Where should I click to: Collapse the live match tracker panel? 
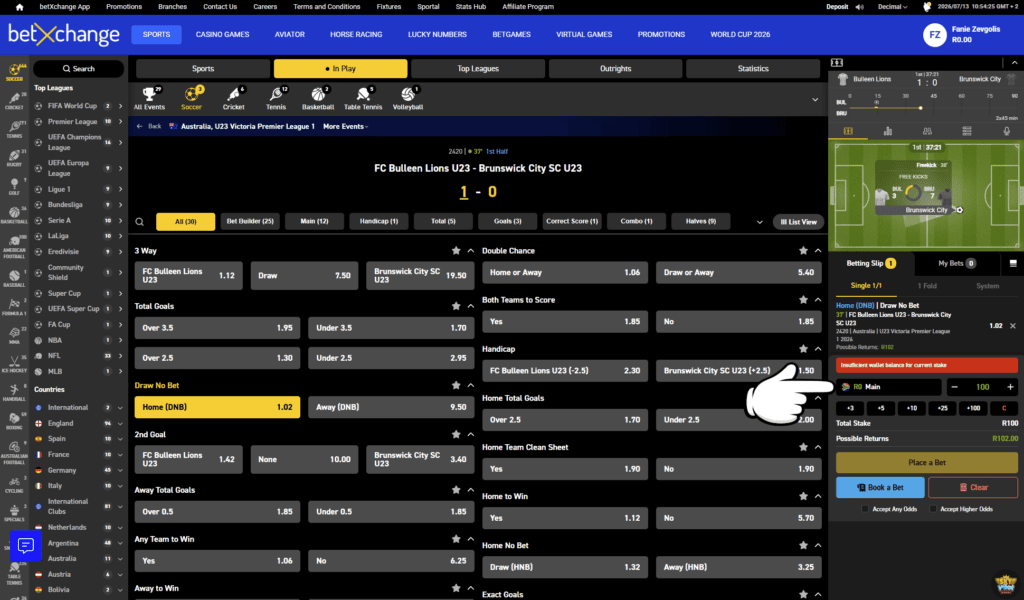pos(1014,63)
